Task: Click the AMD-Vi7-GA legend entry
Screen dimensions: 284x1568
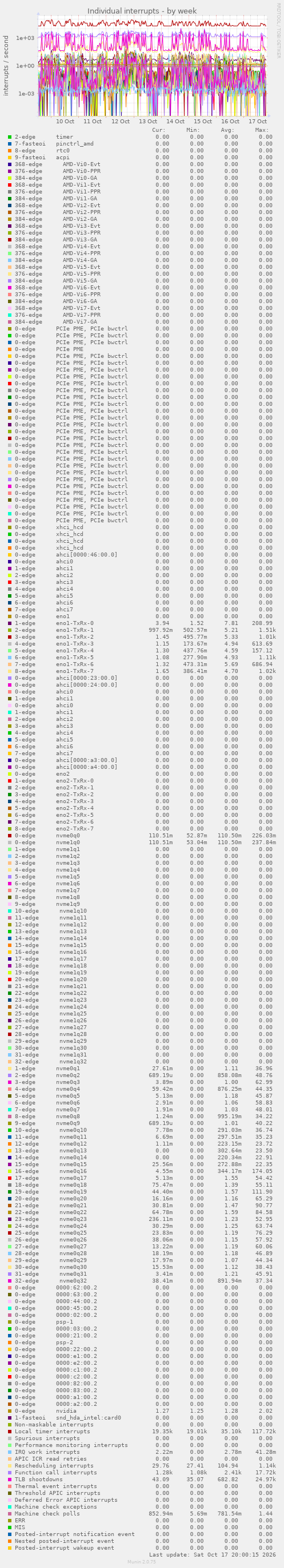Action: click(x=80, y=322)
